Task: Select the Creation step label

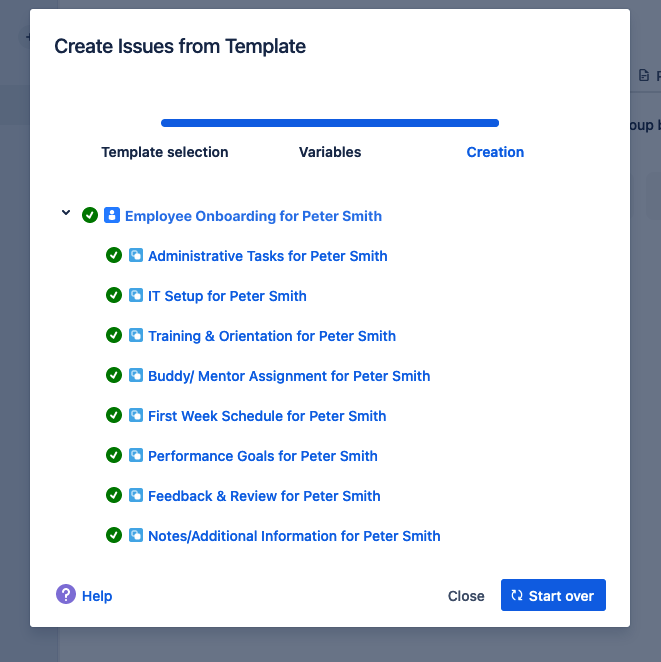Action: click(495, 153)
